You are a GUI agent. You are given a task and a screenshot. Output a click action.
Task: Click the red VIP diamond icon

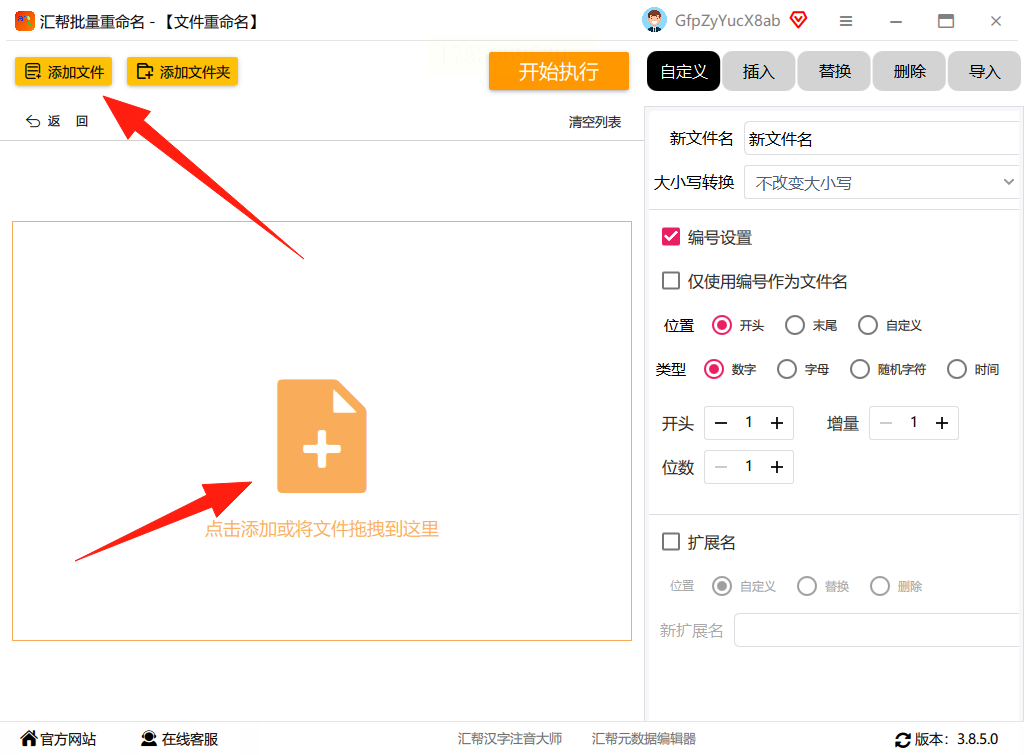(798, 20)
